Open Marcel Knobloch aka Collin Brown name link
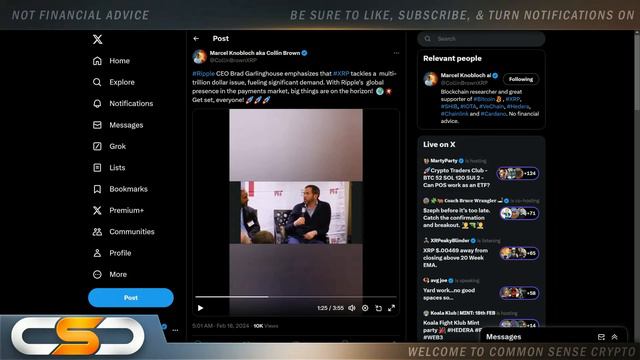 [x=255, y=53]
